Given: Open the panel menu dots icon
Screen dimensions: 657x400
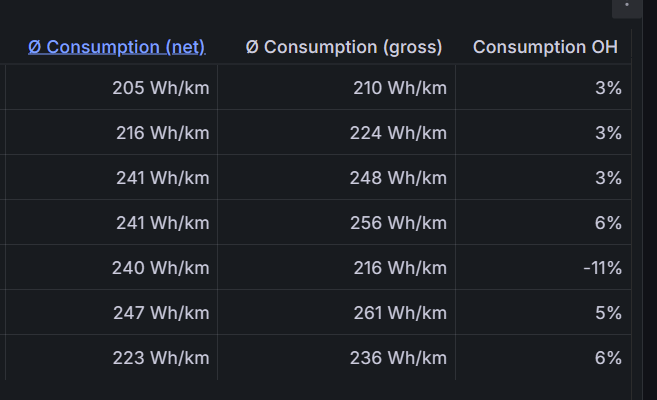Looking at the screenshot, I should (627, 6).
